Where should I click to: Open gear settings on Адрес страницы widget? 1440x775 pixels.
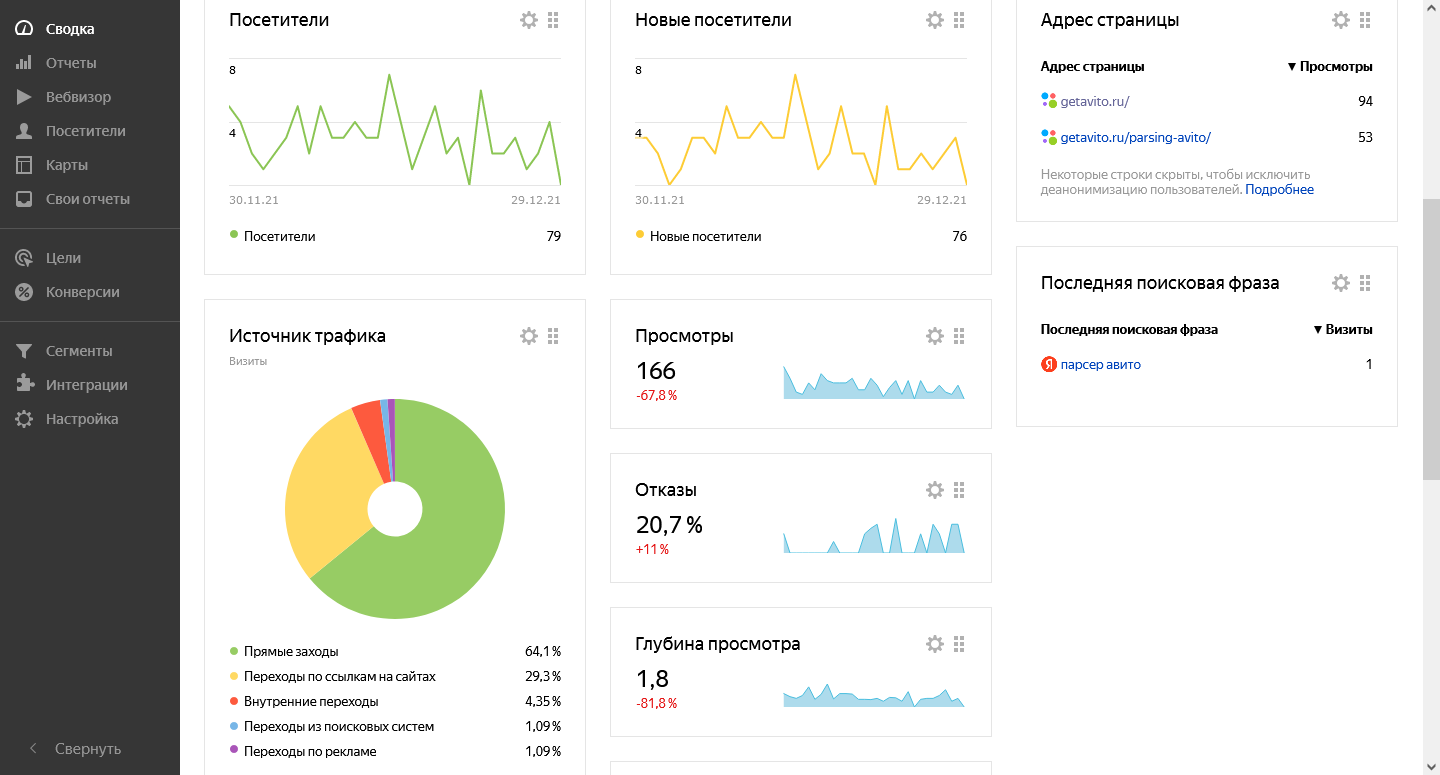pos(1341,20)
